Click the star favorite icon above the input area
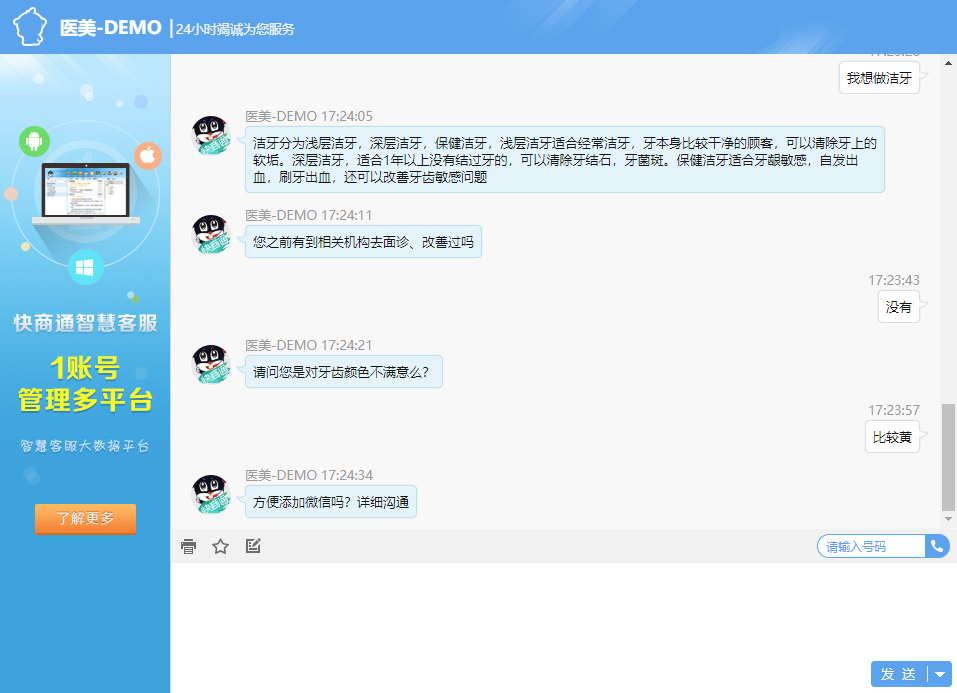This screenshot has height=693, width=957. (220, 546)
